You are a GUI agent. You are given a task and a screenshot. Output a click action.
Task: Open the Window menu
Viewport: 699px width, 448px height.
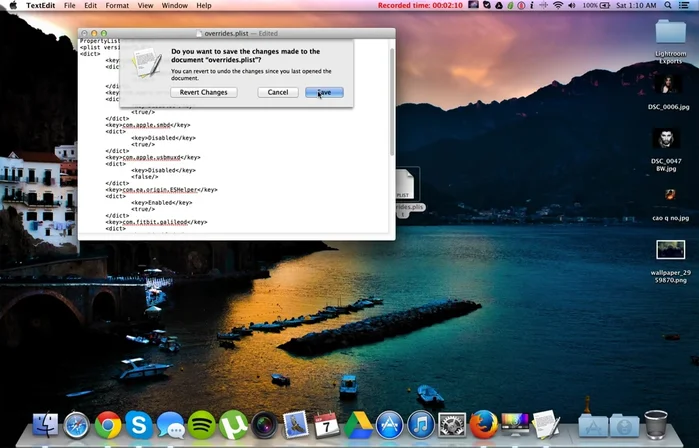tap(174, 5)
